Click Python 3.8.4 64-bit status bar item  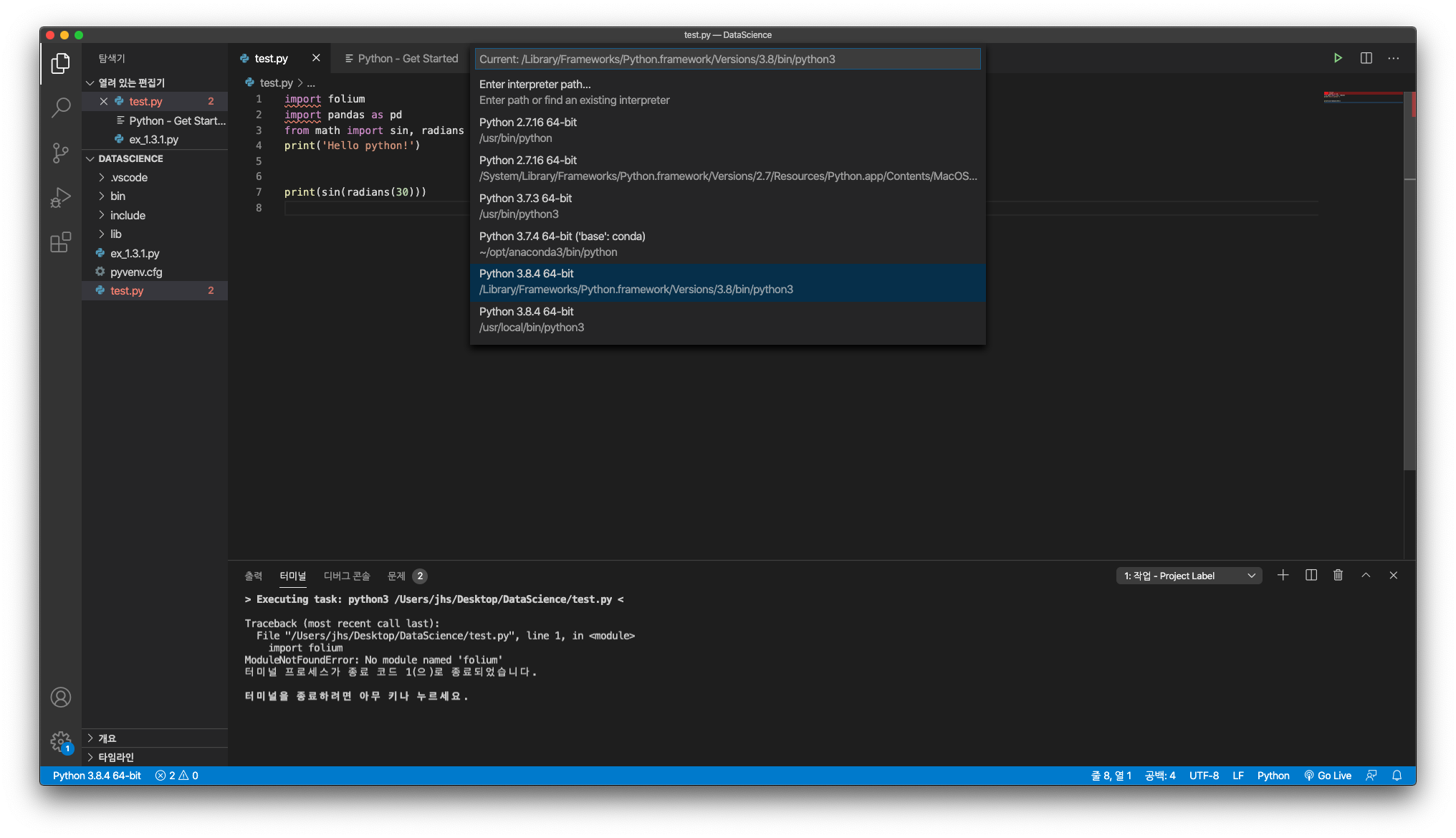[x=97, y=776]
